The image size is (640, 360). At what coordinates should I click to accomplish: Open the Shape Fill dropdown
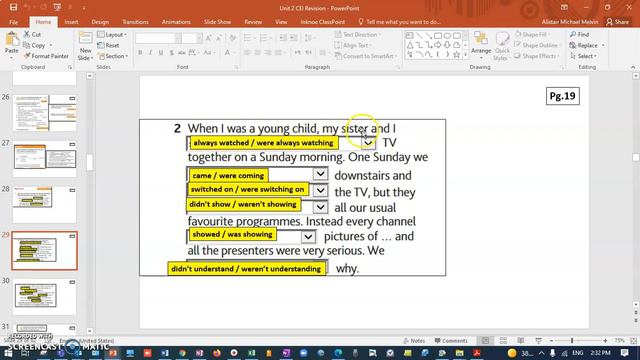click(x=532, y=34)
